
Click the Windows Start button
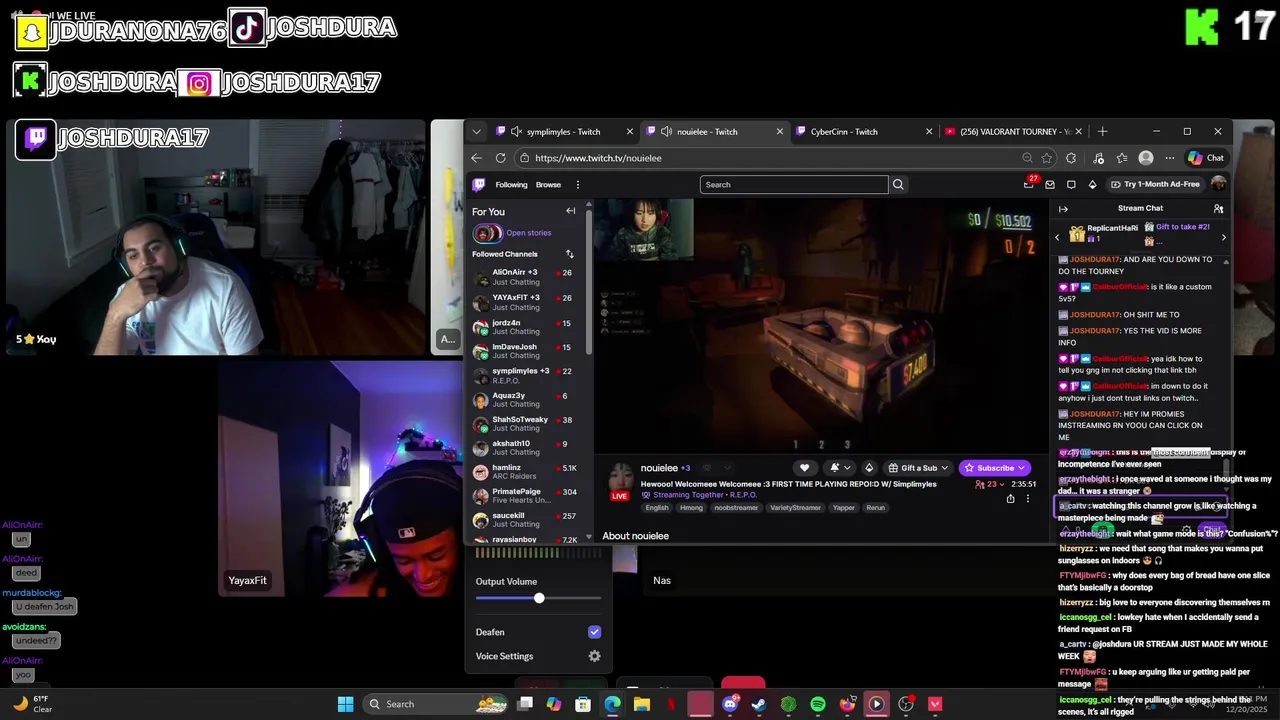pyautogui.click(x=345, y=704)
